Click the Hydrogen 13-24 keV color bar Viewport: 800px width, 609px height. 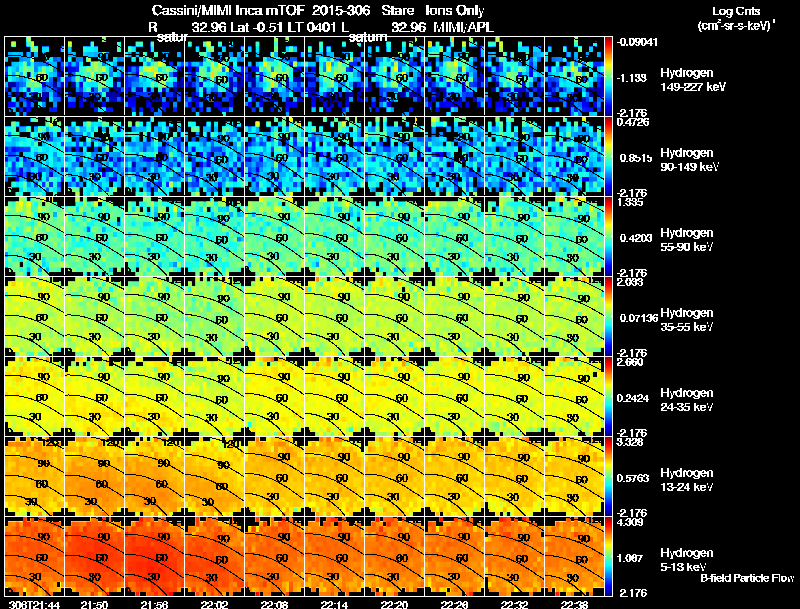pos(608,476)
